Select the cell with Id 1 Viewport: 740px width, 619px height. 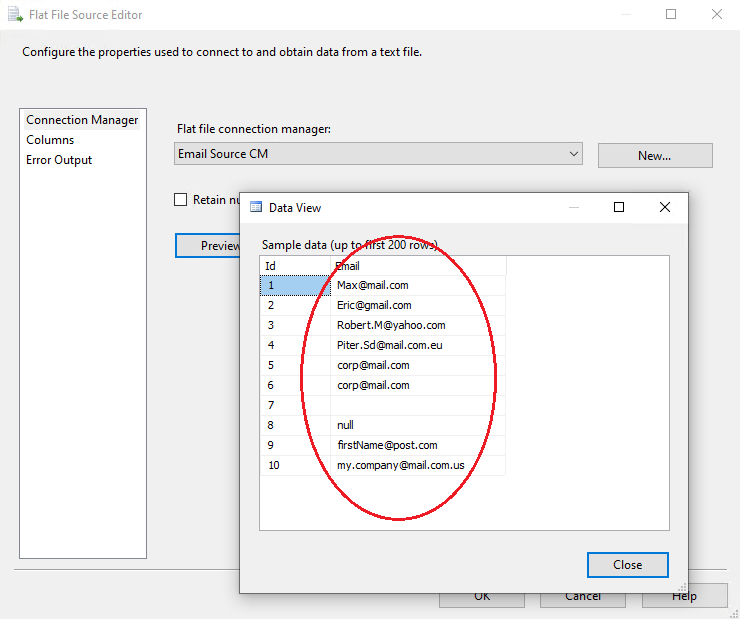tap(294, 285)
